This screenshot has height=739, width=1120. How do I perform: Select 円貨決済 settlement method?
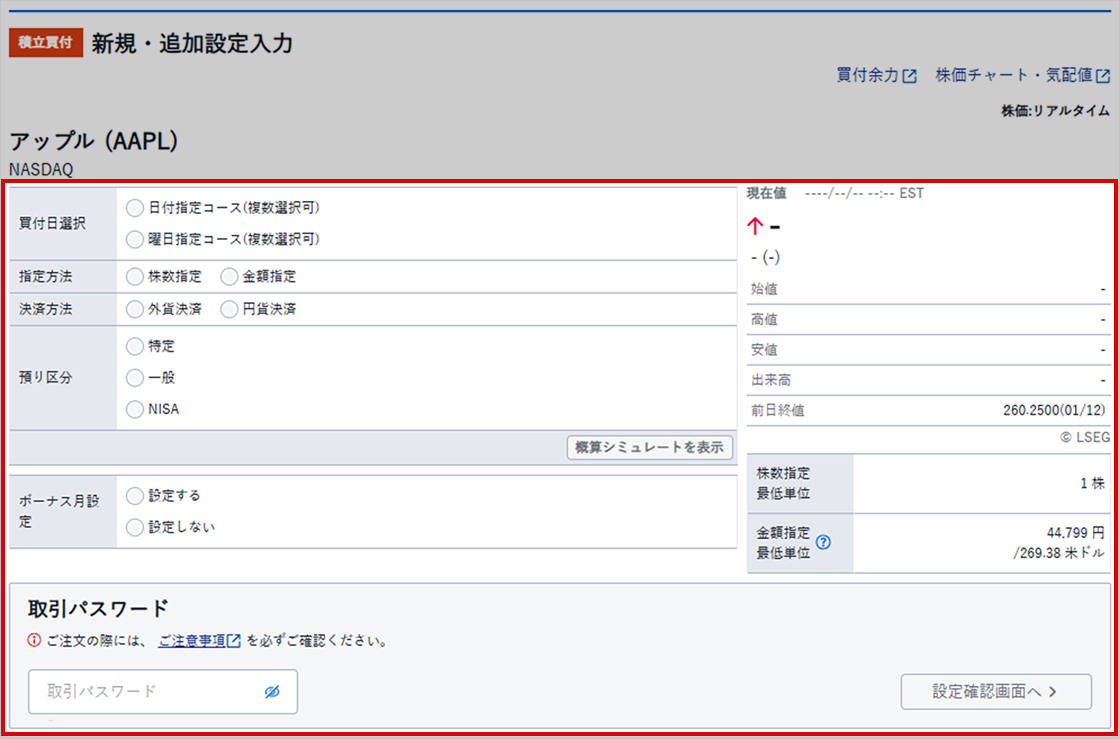(x=229, y=310)
